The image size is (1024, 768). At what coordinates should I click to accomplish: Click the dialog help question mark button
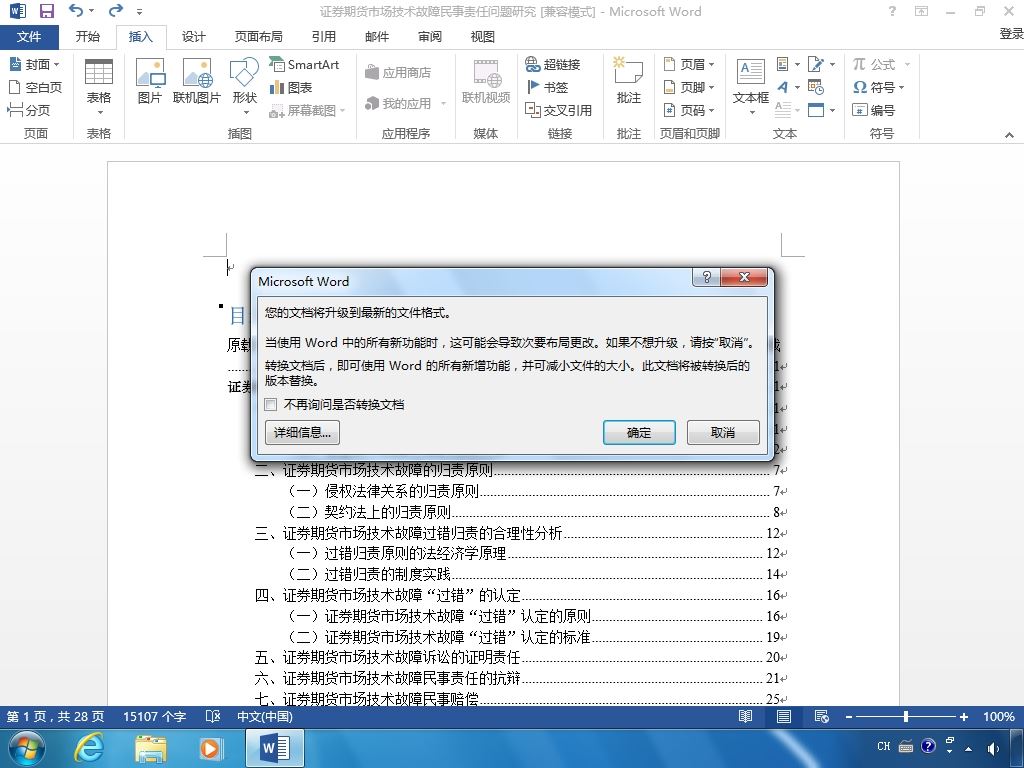tap(706, 277)
